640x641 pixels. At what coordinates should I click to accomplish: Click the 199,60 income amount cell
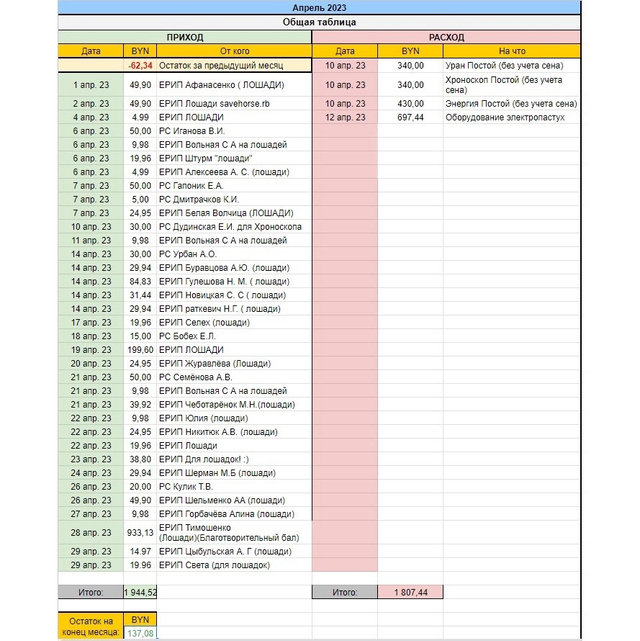coord(140,350)
